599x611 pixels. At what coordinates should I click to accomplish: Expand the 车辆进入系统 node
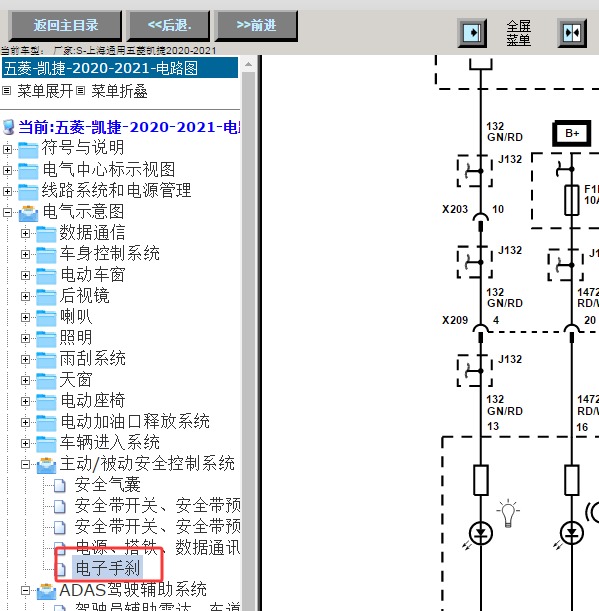[x=25, y=443]
